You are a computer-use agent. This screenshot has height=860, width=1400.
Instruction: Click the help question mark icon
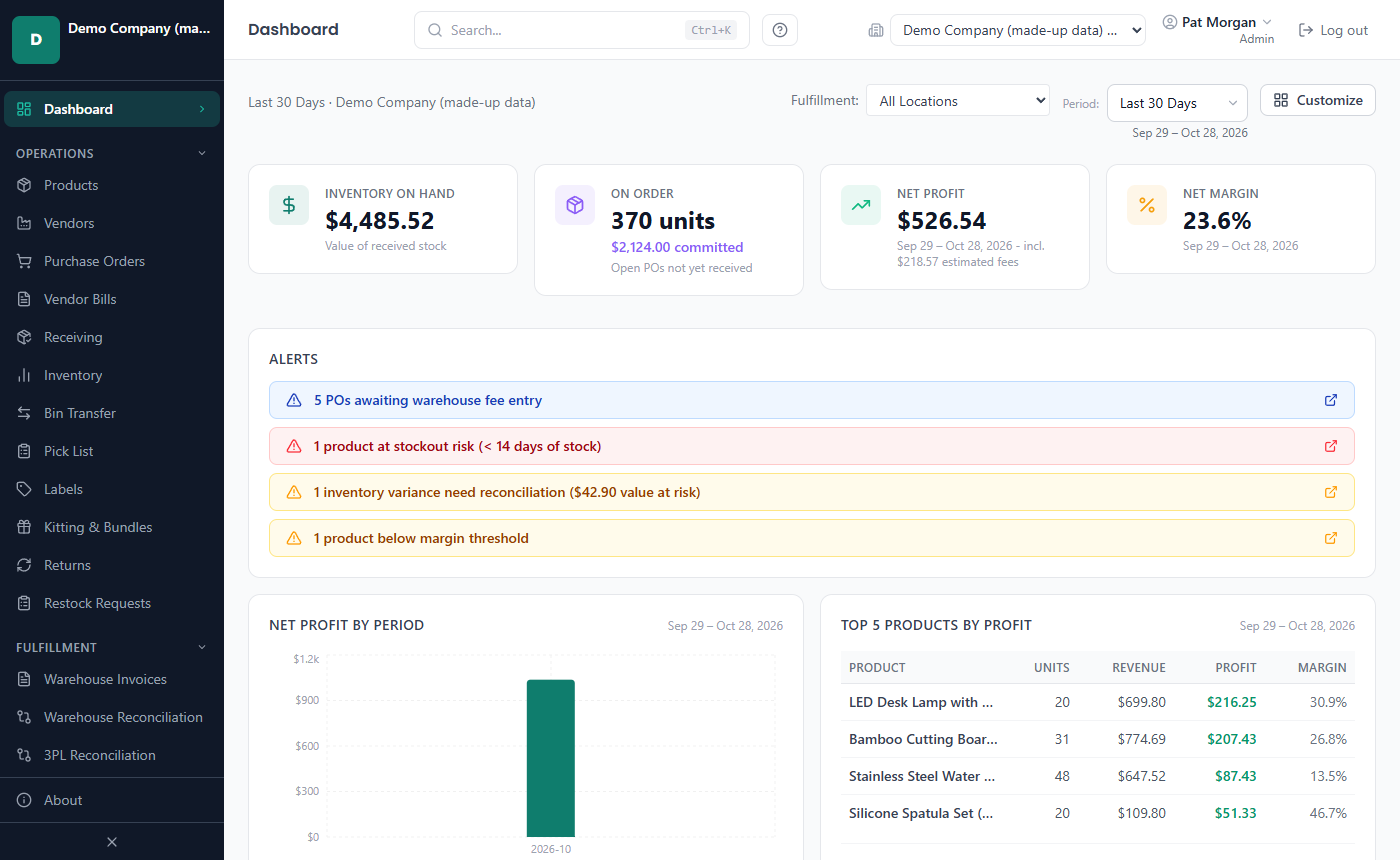click(x=780, y=30)
